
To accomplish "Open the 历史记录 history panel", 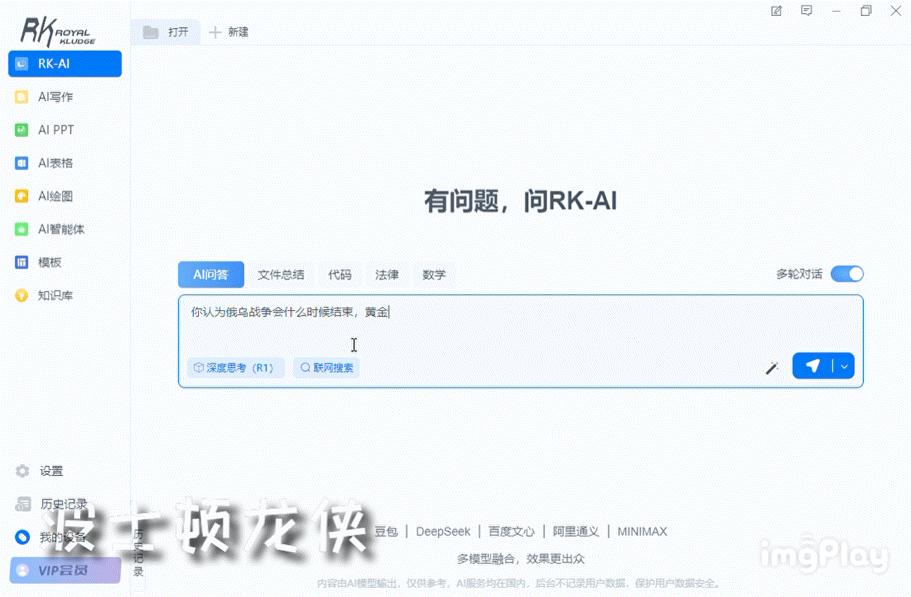I will [60, 503].
